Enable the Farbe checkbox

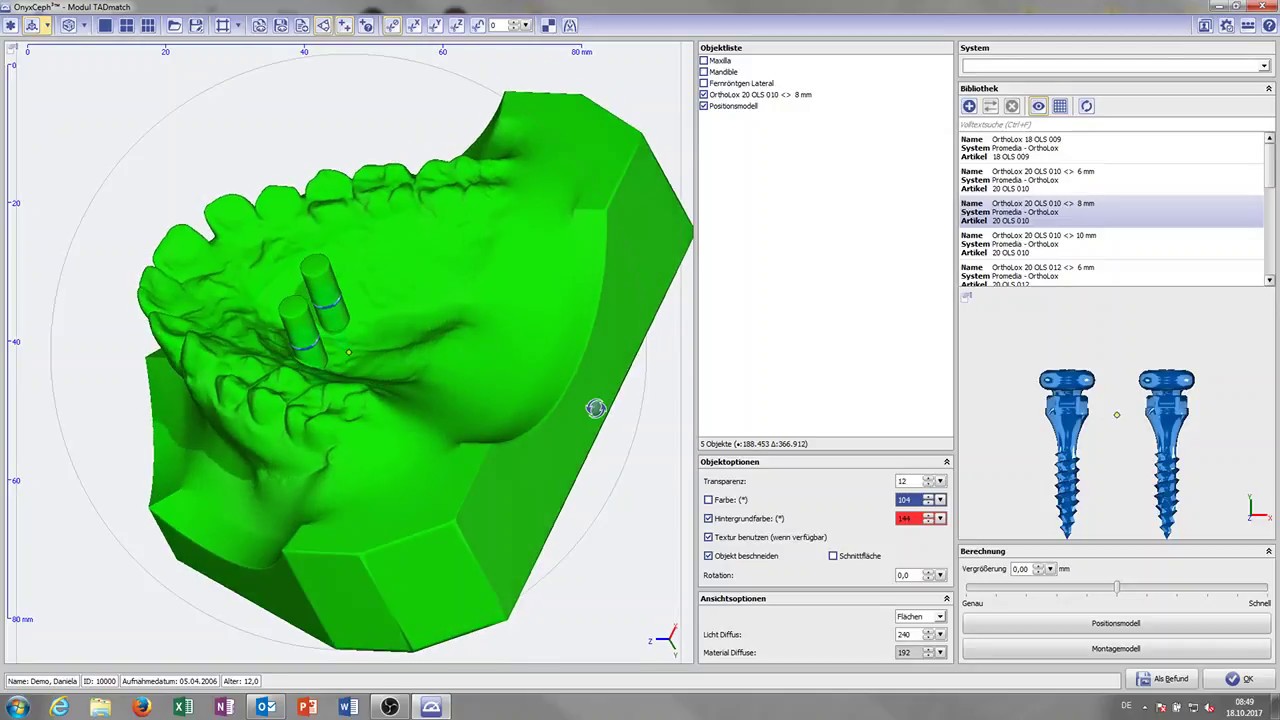709,500
